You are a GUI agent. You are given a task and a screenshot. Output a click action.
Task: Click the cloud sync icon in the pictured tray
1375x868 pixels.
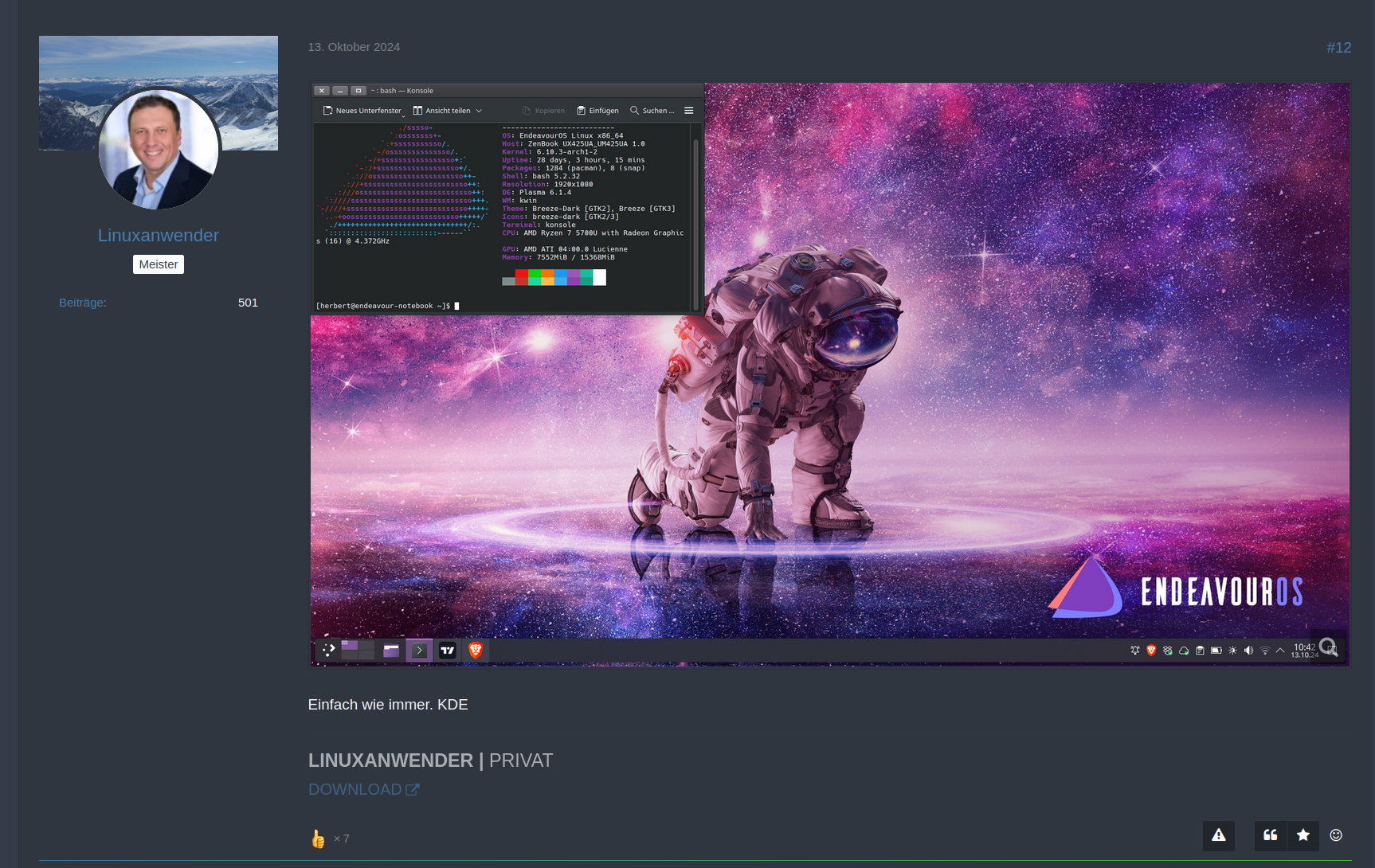click(1184, 651)
